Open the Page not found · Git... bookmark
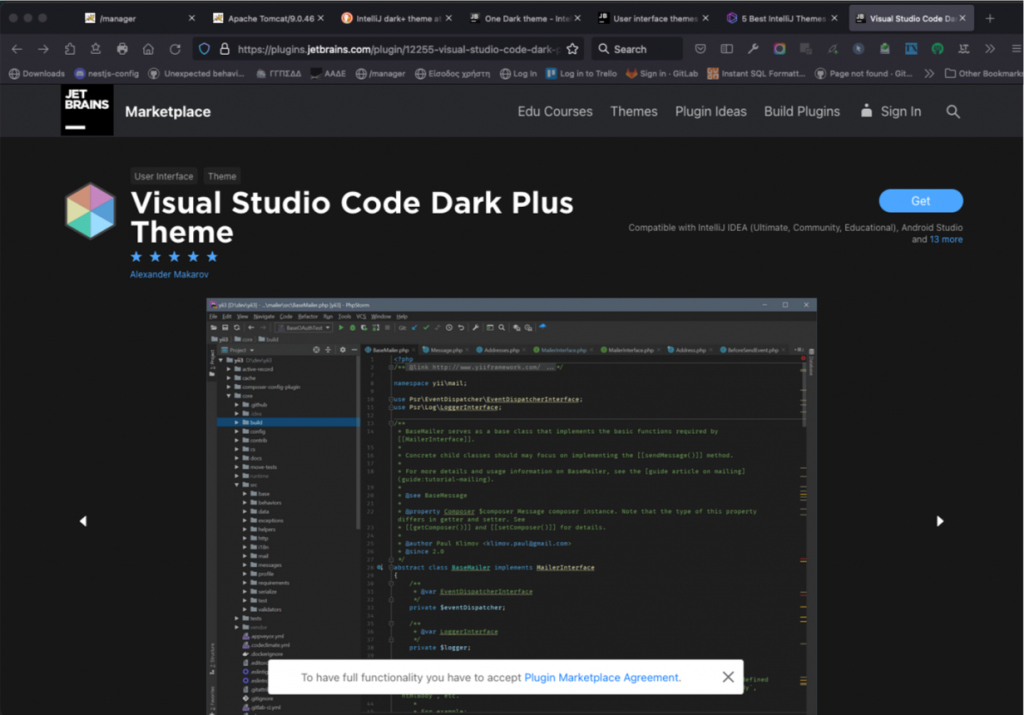Image resolution: width=1024 pixels, height=715 pixels. point(864,74)
